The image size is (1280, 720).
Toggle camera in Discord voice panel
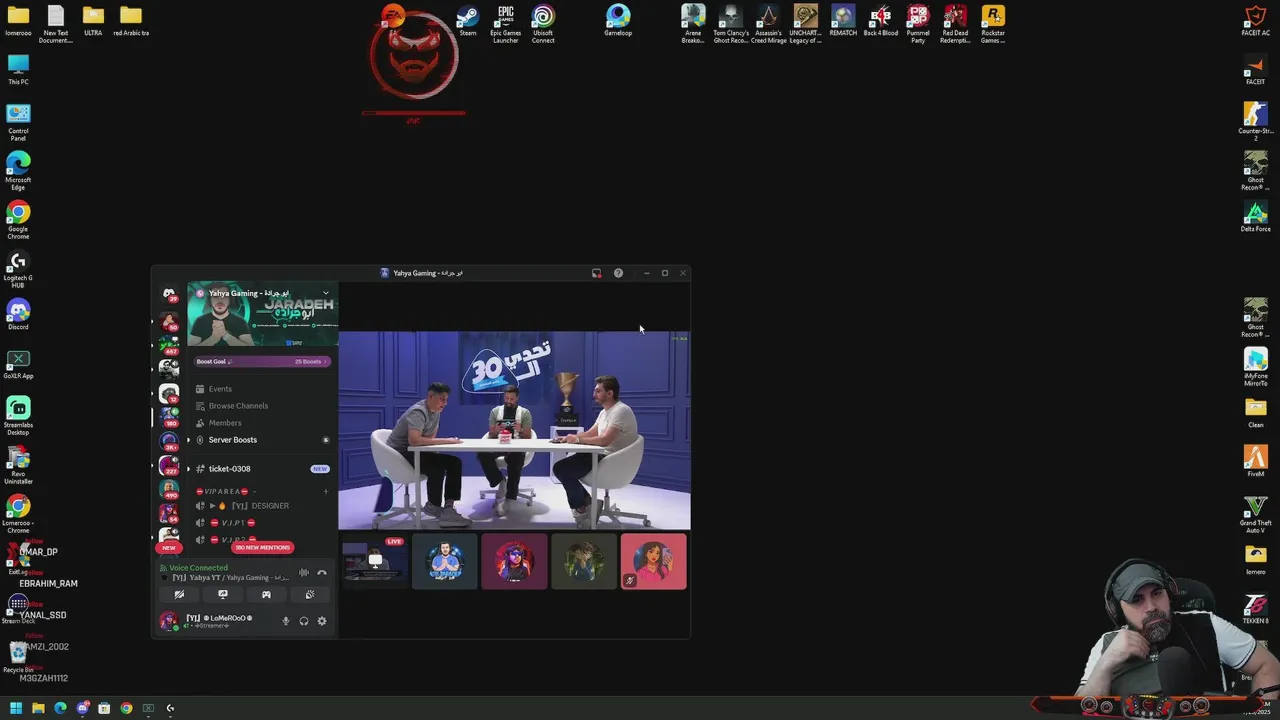(179, 594)
